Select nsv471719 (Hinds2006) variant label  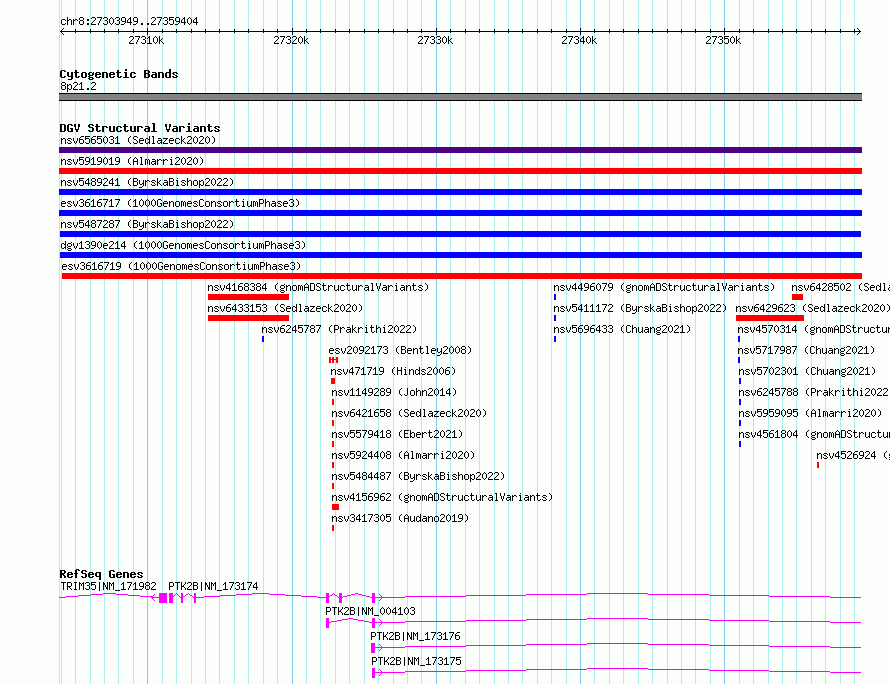[393, 371]
